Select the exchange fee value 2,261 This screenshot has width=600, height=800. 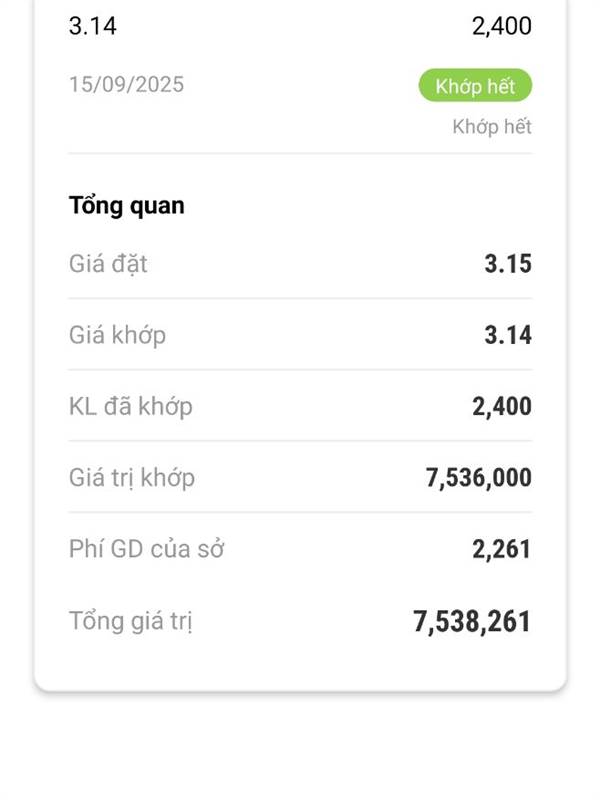tap(501, 549)
